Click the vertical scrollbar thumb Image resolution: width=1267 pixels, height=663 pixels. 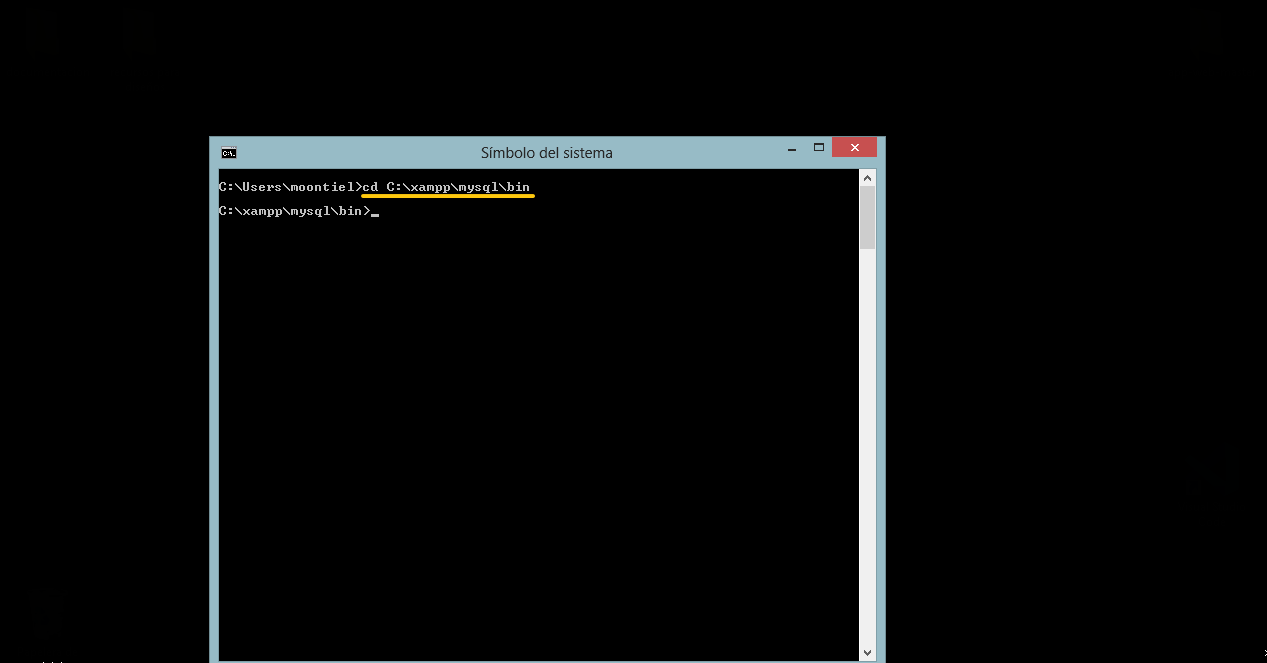click(x=867, y=217)
